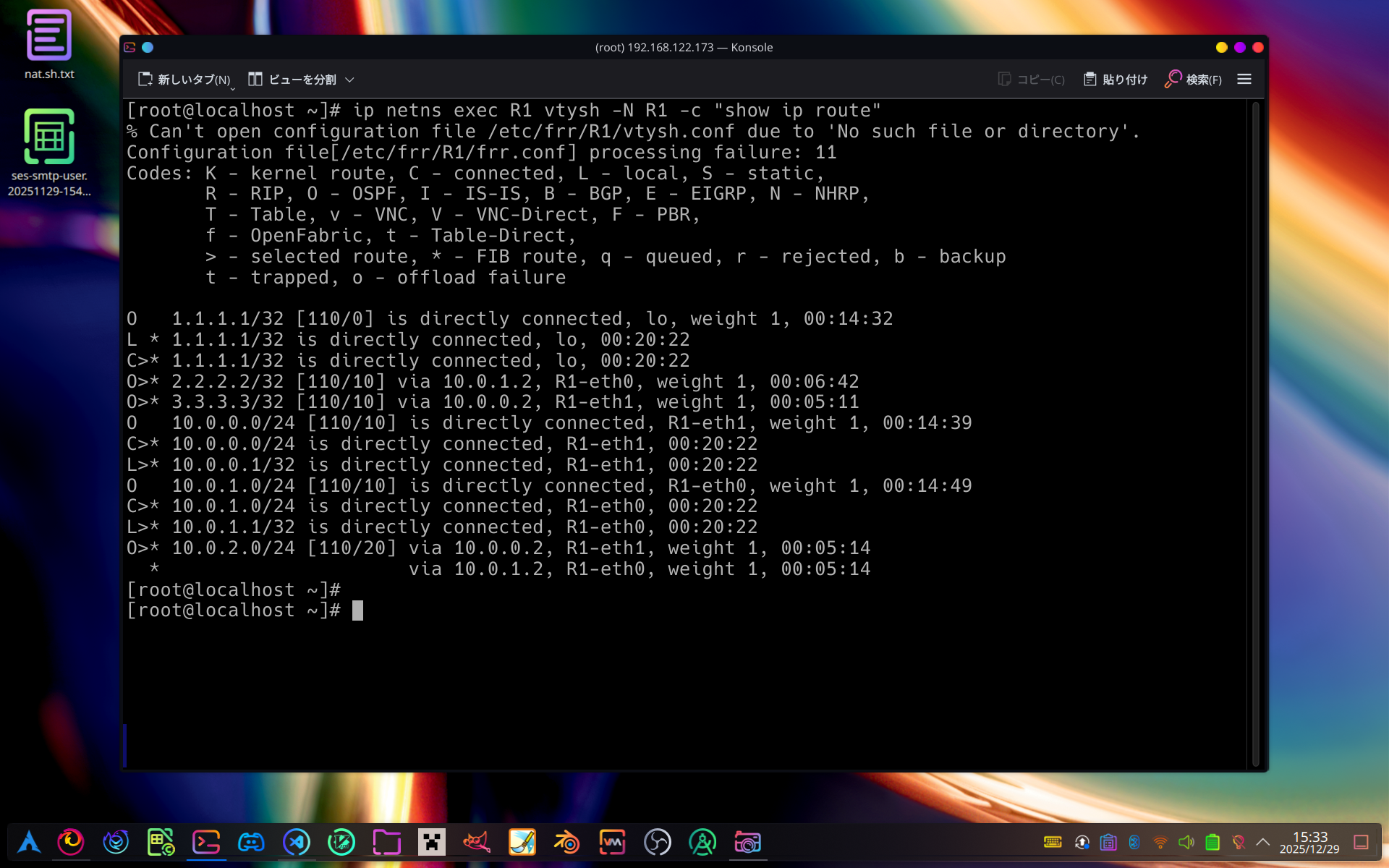Launch Blender from the taskbar

click(567, 842)
